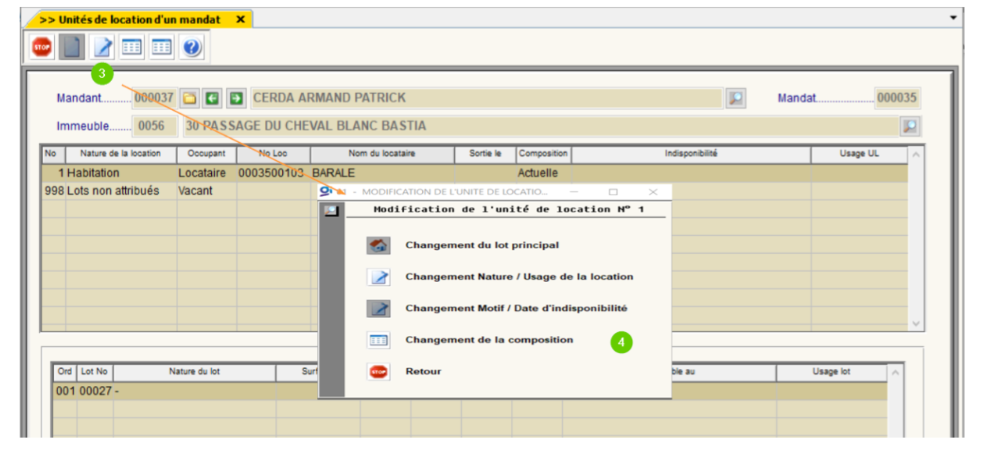
Task: Select Changement Motif / Date d'indisponibilité
Action: [x=516, y=308]
